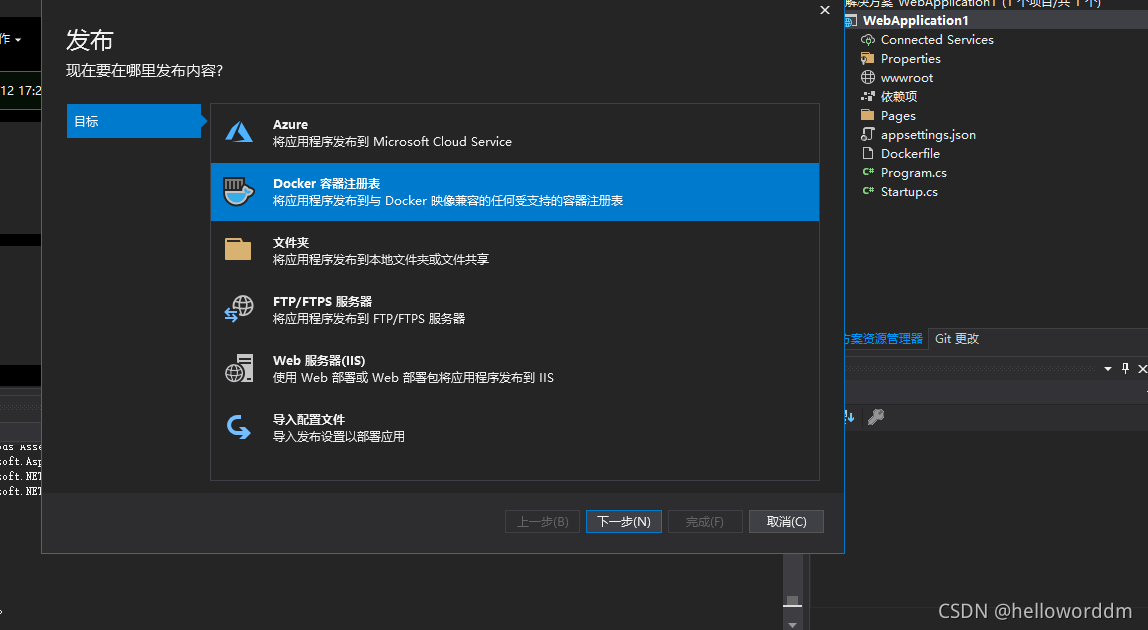Image resolution: width=1148 pixels, height=630 pixels.
Task: Select Startup.cs in Solution Explorer
Action: [x=909, y=192]
